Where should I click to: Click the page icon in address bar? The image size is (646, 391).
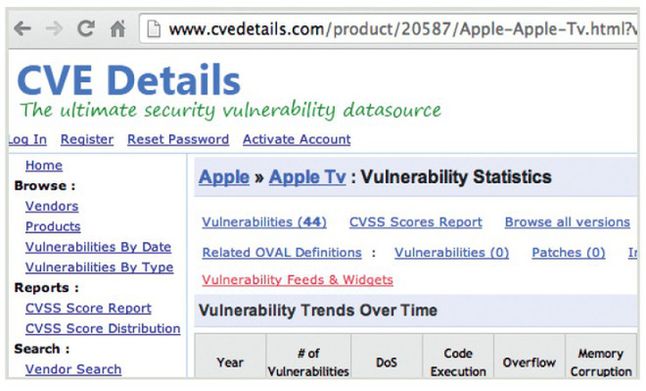154,29
